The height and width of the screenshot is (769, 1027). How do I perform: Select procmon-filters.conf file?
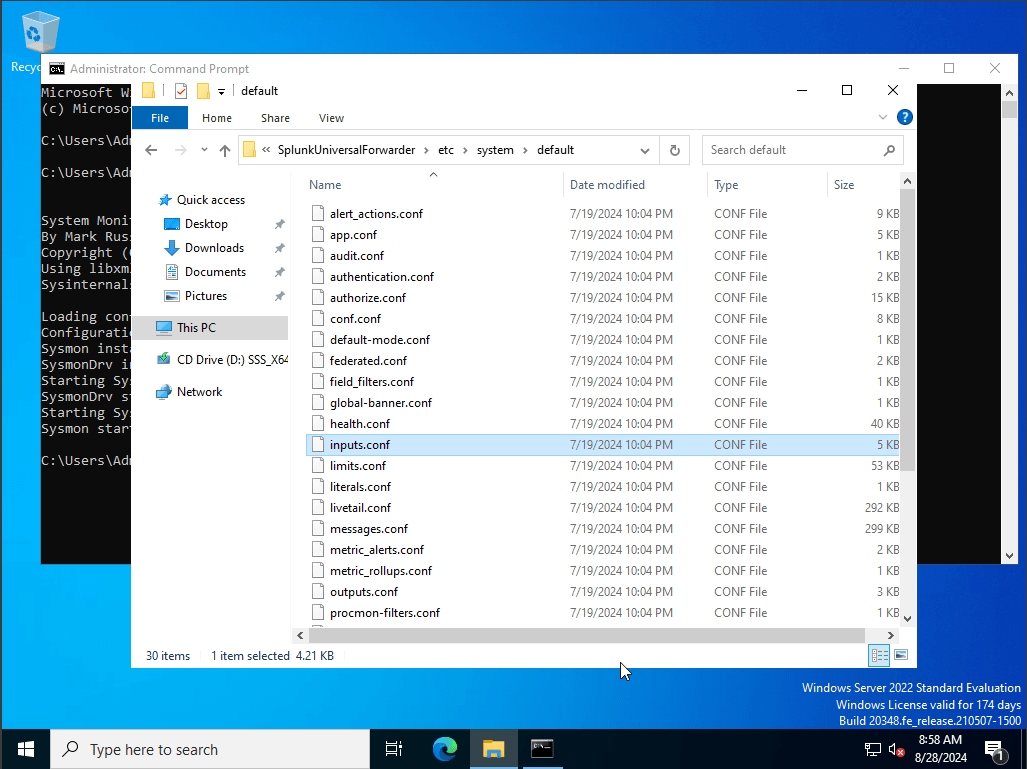click(384, 612)
